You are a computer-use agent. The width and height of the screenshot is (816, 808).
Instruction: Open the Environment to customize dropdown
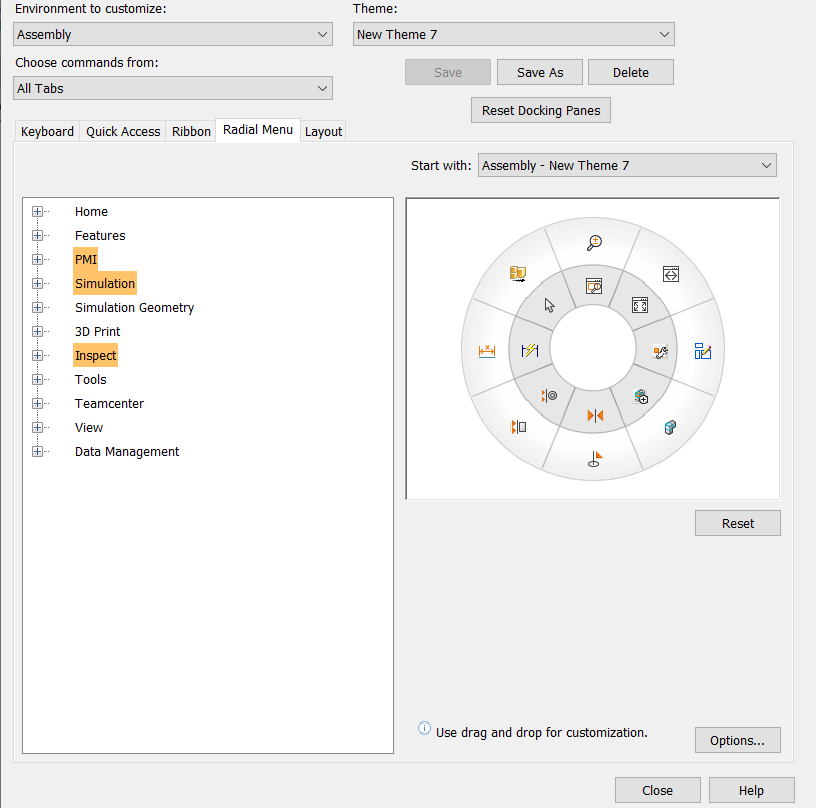173,34
